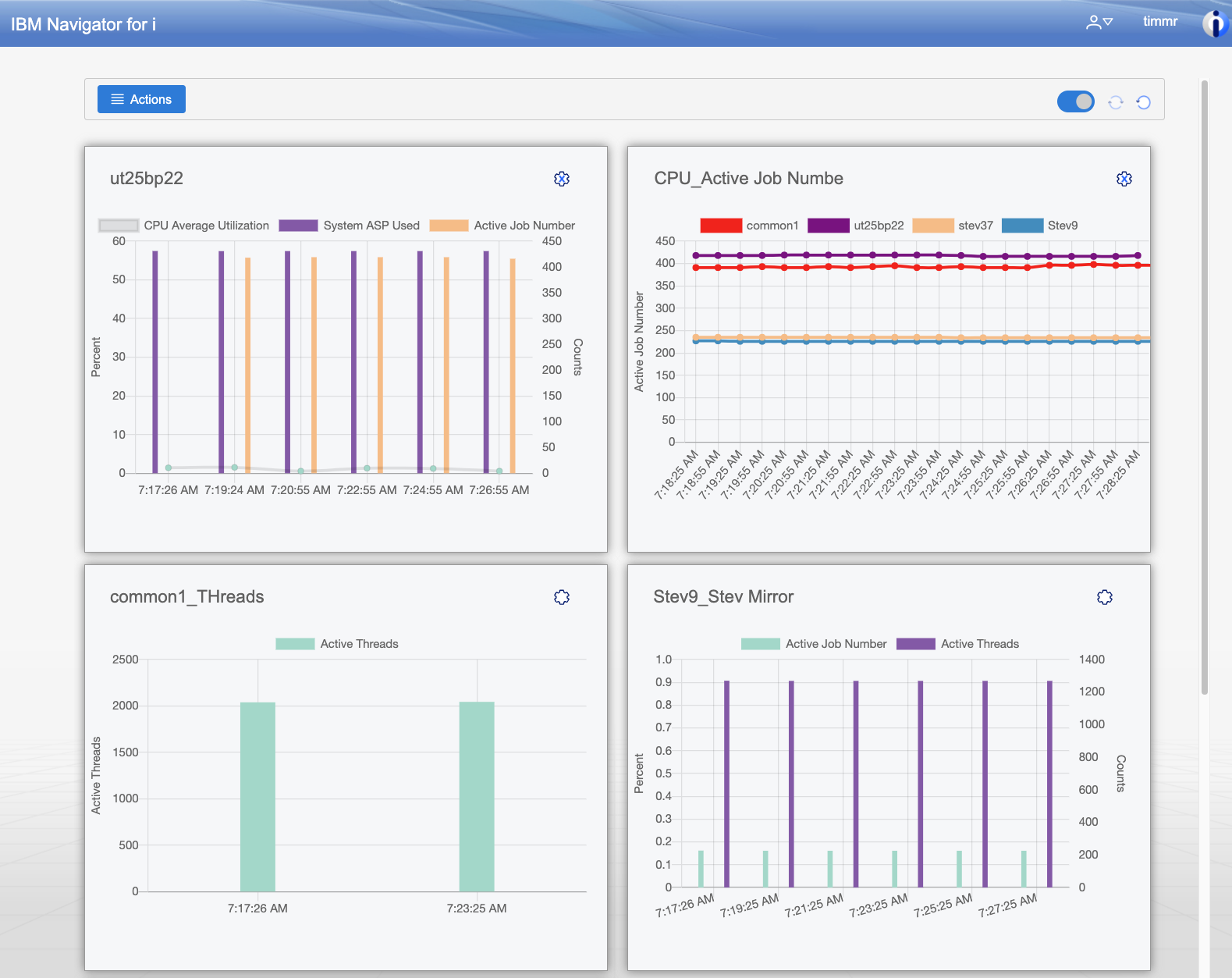1232x978 pixels.
Task: Click the common1_THreads chart title
Action: pyautogui.click(x=187, y=596)
